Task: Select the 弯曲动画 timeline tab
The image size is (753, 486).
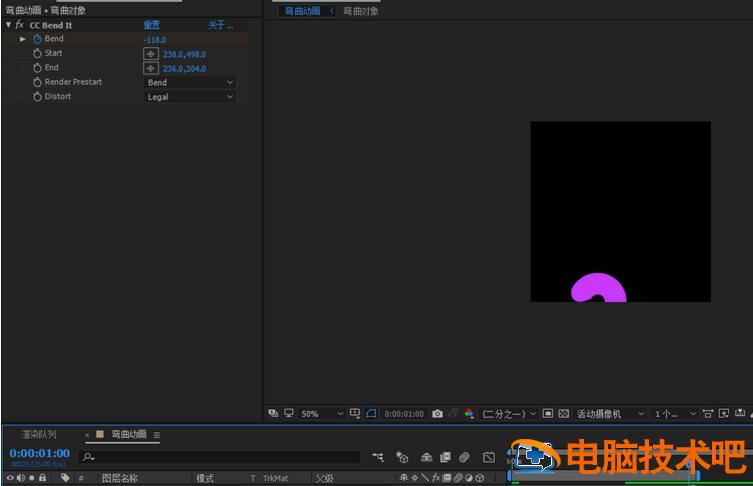Action: (129, 434)
